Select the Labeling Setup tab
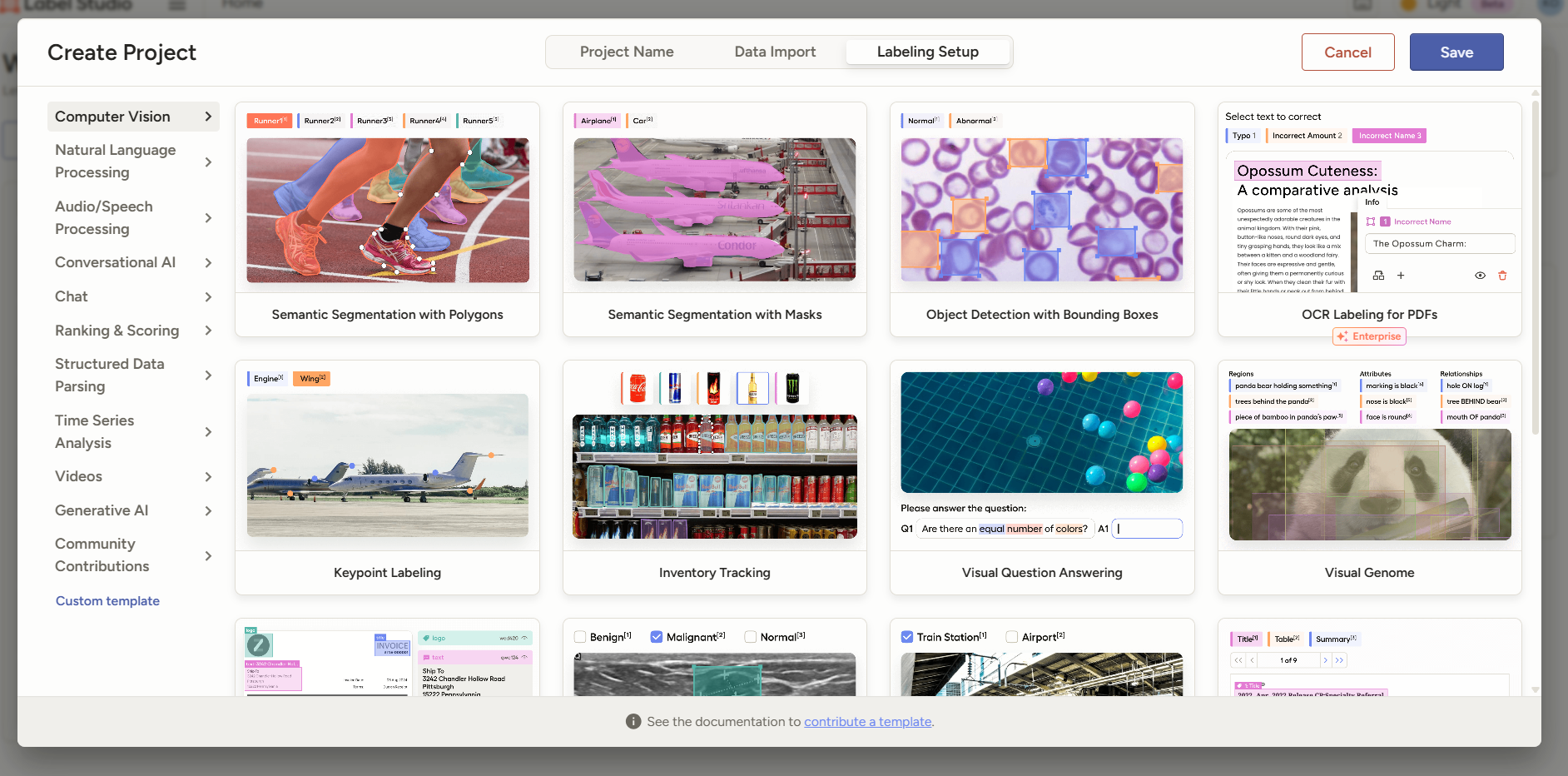Viewport: 1568px width, 776px height. (x=928, y=52)
